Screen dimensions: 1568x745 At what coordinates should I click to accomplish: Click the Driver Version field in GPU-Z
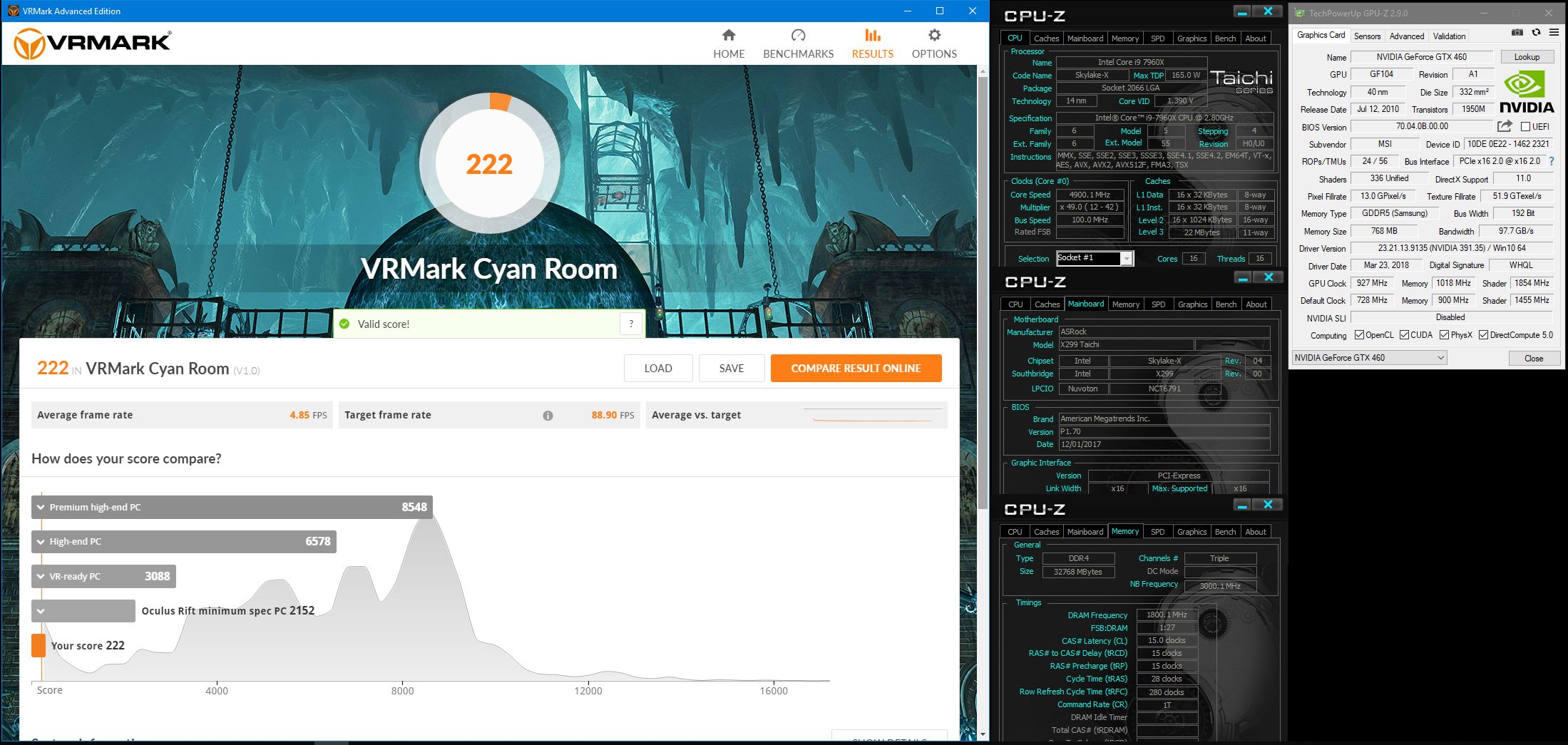1452,248
